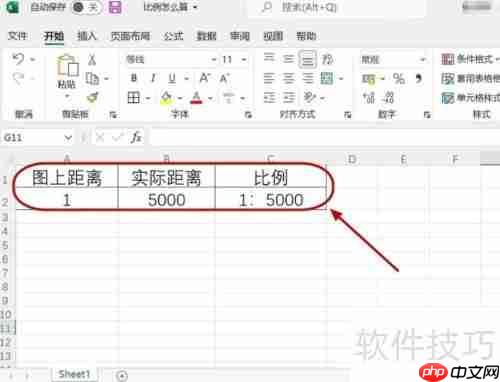Click the Redo icon
This screenshot has height=382, width=500.
[18, 79]
